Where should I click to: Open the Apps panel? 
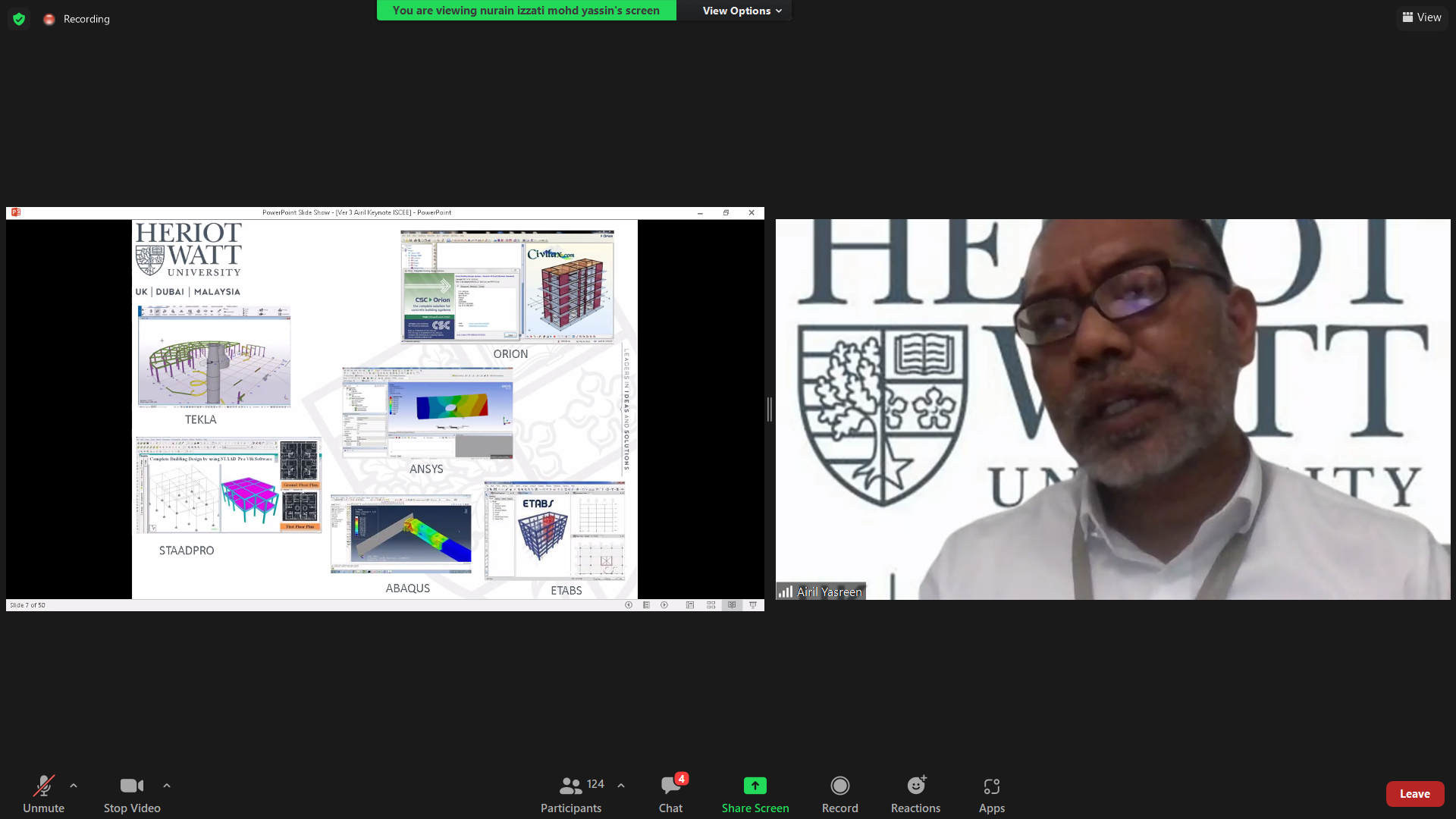[992, 793]
